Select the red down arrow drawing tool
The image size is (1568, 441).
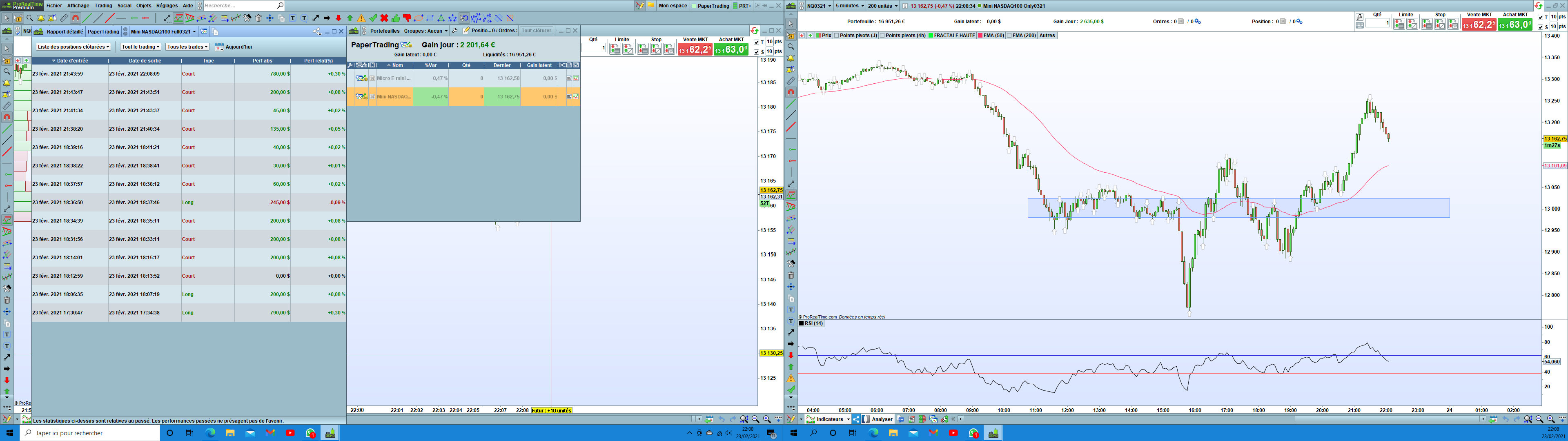(339, 18)
